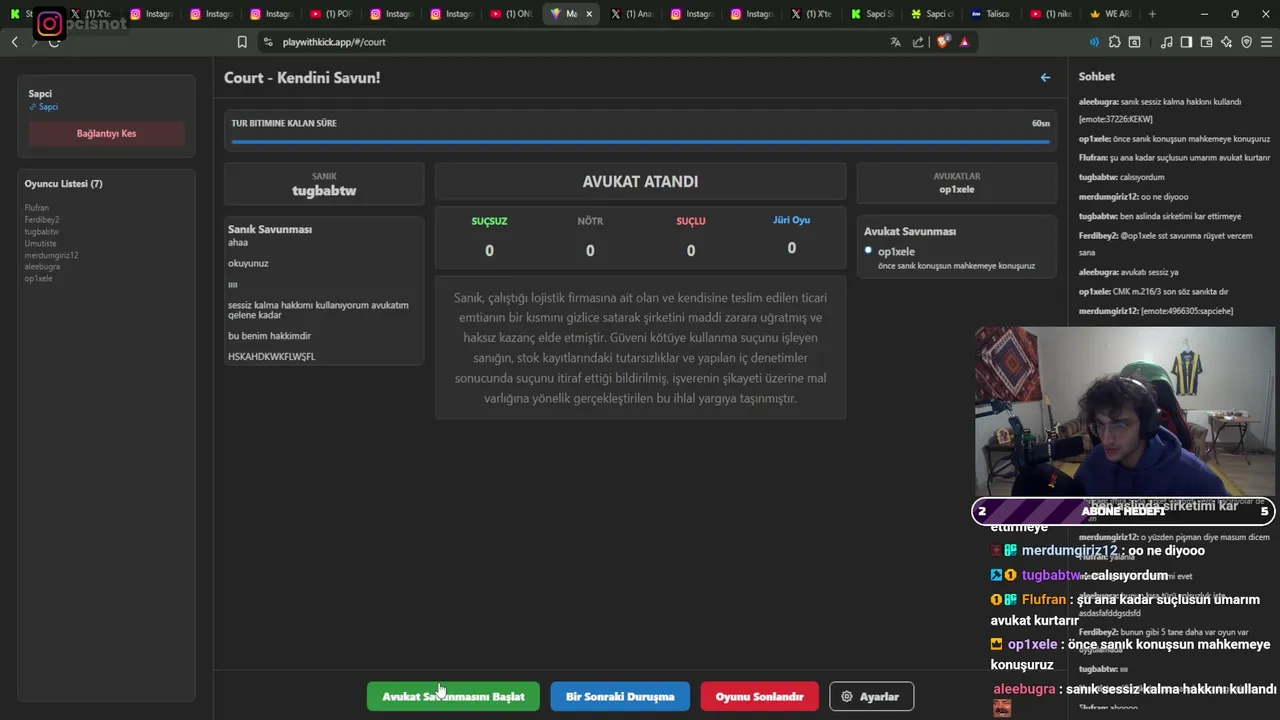This screenshot has width=1280, height=720.
Task: Open the Brave VPN shield icon
Action: 1246,42
